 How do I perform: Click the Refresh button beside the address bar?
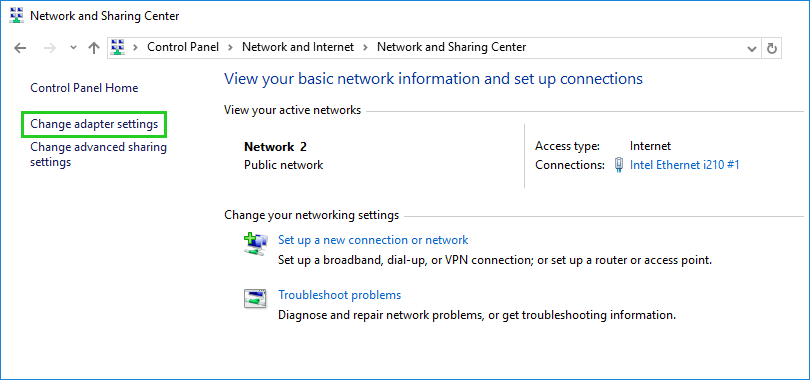click(772, 48)
